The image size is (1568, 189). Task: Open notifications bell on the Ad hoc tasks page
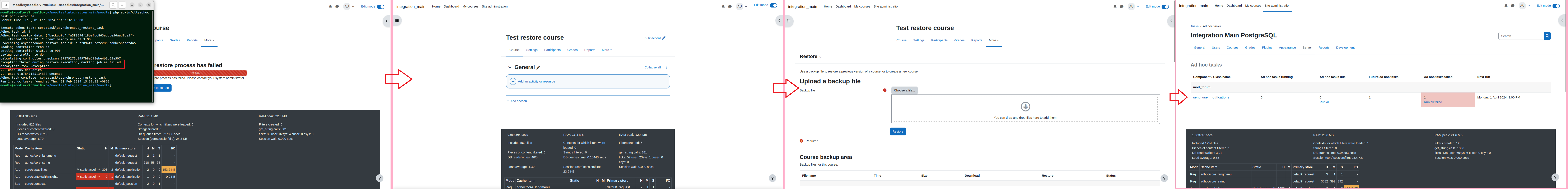click(1506, 5)
